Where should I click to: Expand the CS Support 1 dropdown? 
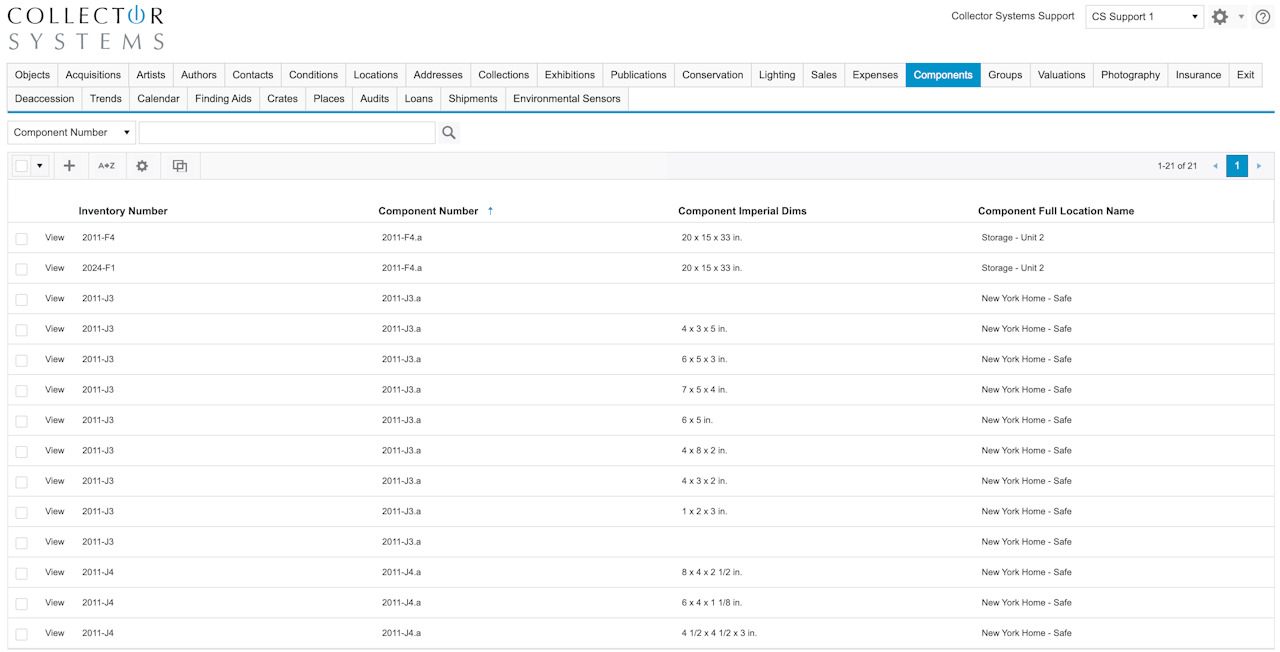1144,17
